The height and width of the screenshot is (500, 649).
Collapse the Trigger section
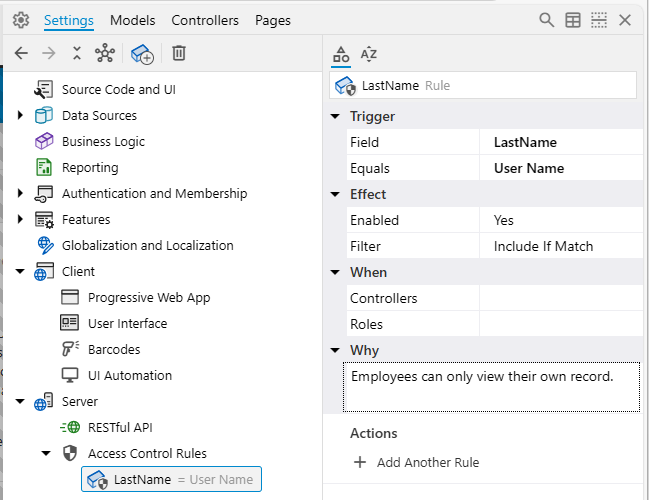(x=335, y=116)
